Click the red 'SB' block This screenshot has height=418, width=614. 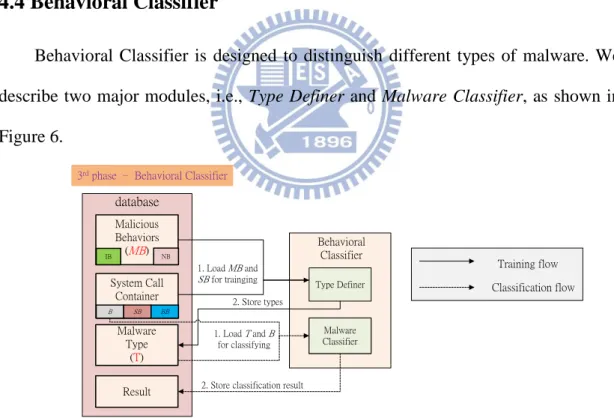tap(137, 312)
